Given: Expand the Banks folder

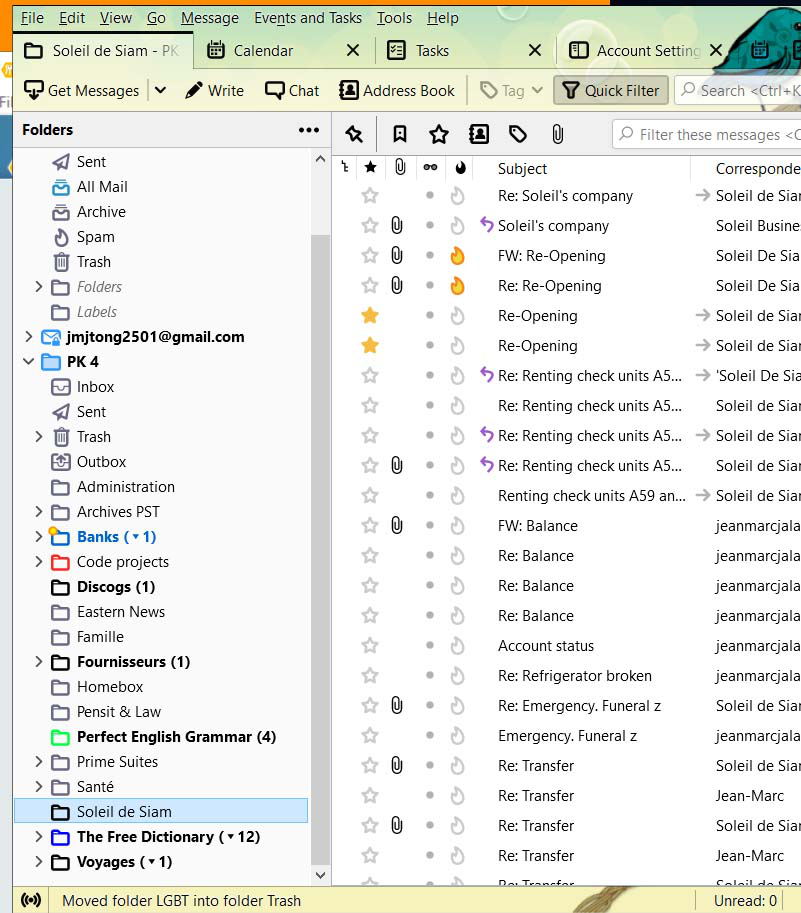Looking at the screenshot, I should 39,537.
